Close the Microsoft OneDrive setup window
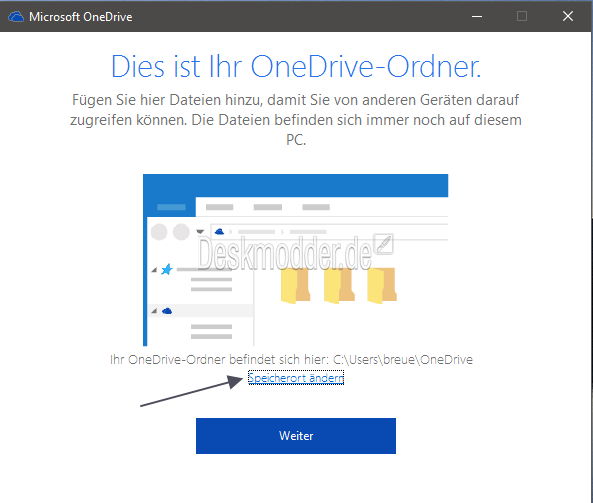Image resolution: width=593 pixels, height=503 pixels. (568, 16)
